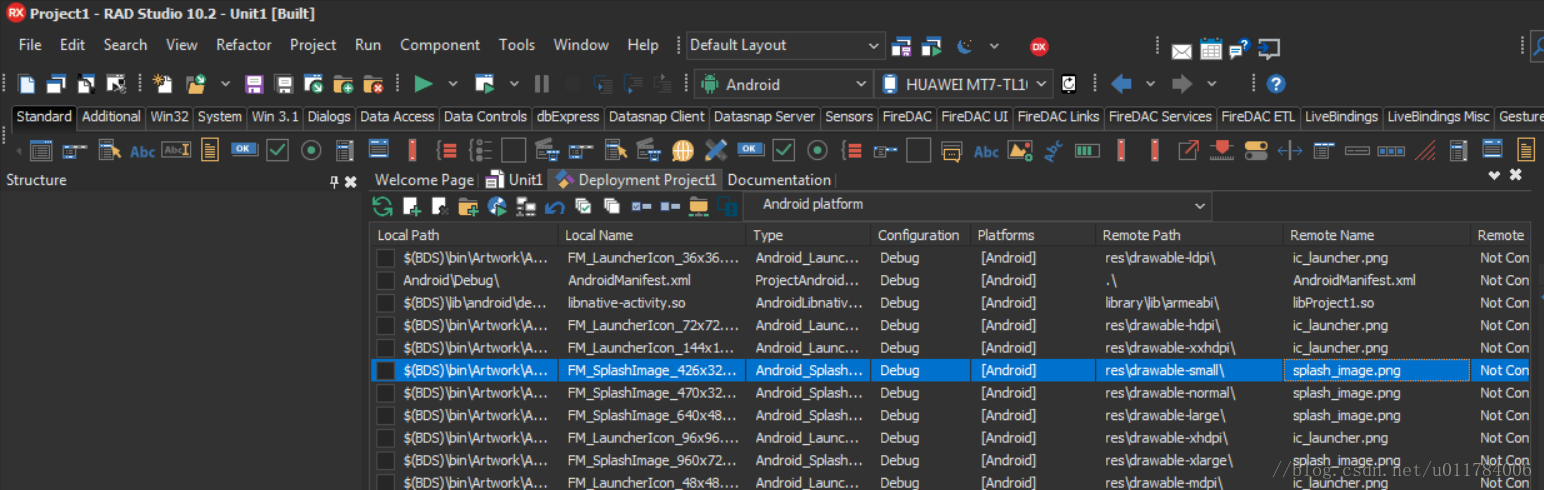
Task: Click Delete Selected Files icon in Deployment toolbar
Action: 439,206
